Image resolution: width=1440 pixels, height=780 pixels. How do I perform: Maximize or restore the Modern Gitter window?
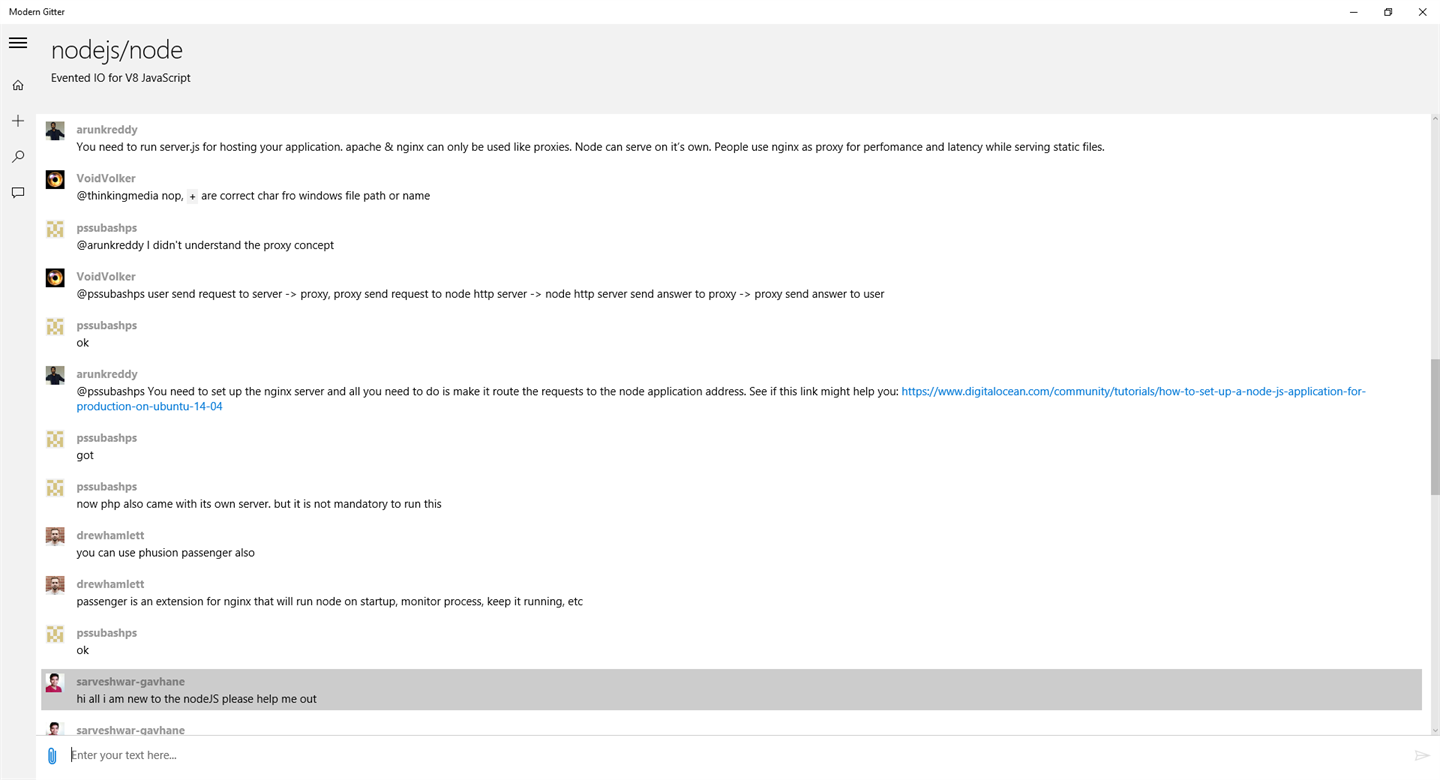1388,12
